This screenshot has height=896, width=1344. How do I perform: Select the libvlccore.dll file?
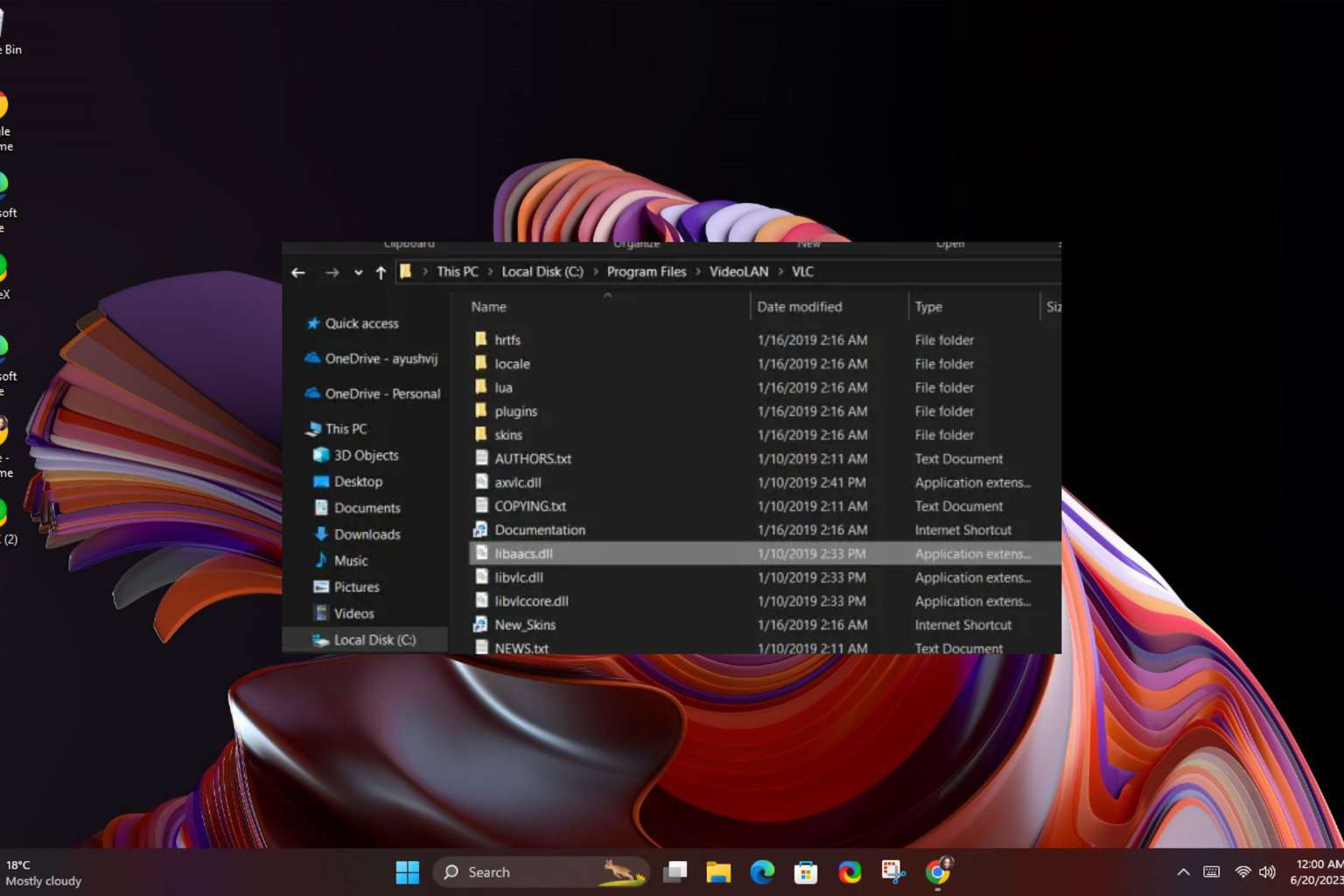tap(531, 601)
